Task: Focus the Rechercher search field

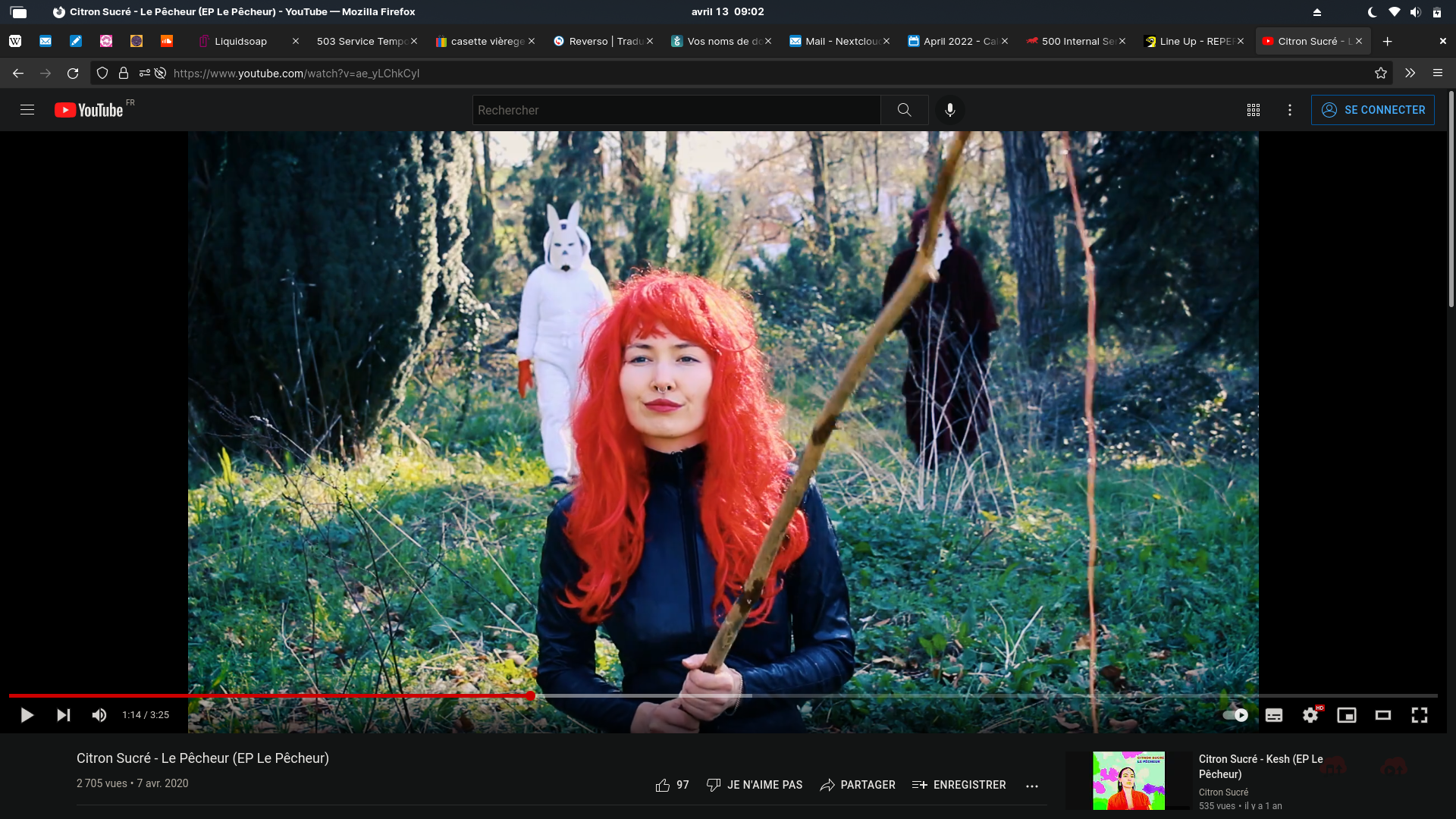Action: pos(675,110)
